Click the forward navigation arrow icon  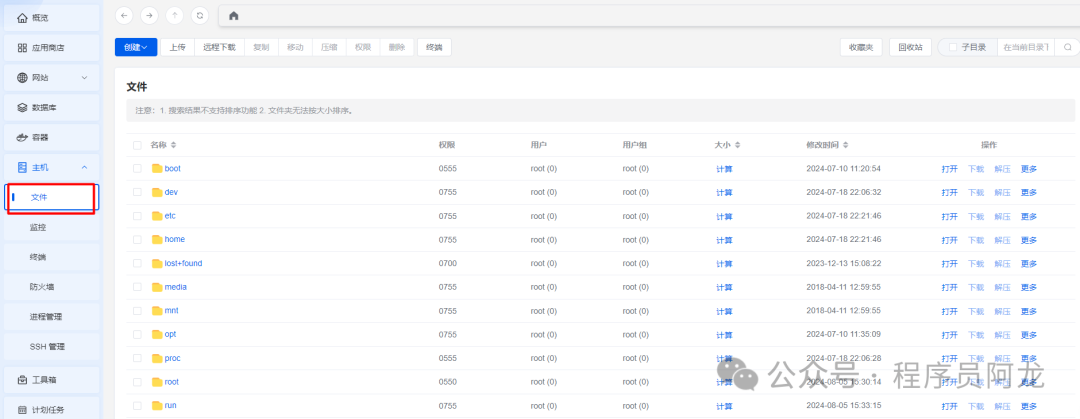[149, 15]
